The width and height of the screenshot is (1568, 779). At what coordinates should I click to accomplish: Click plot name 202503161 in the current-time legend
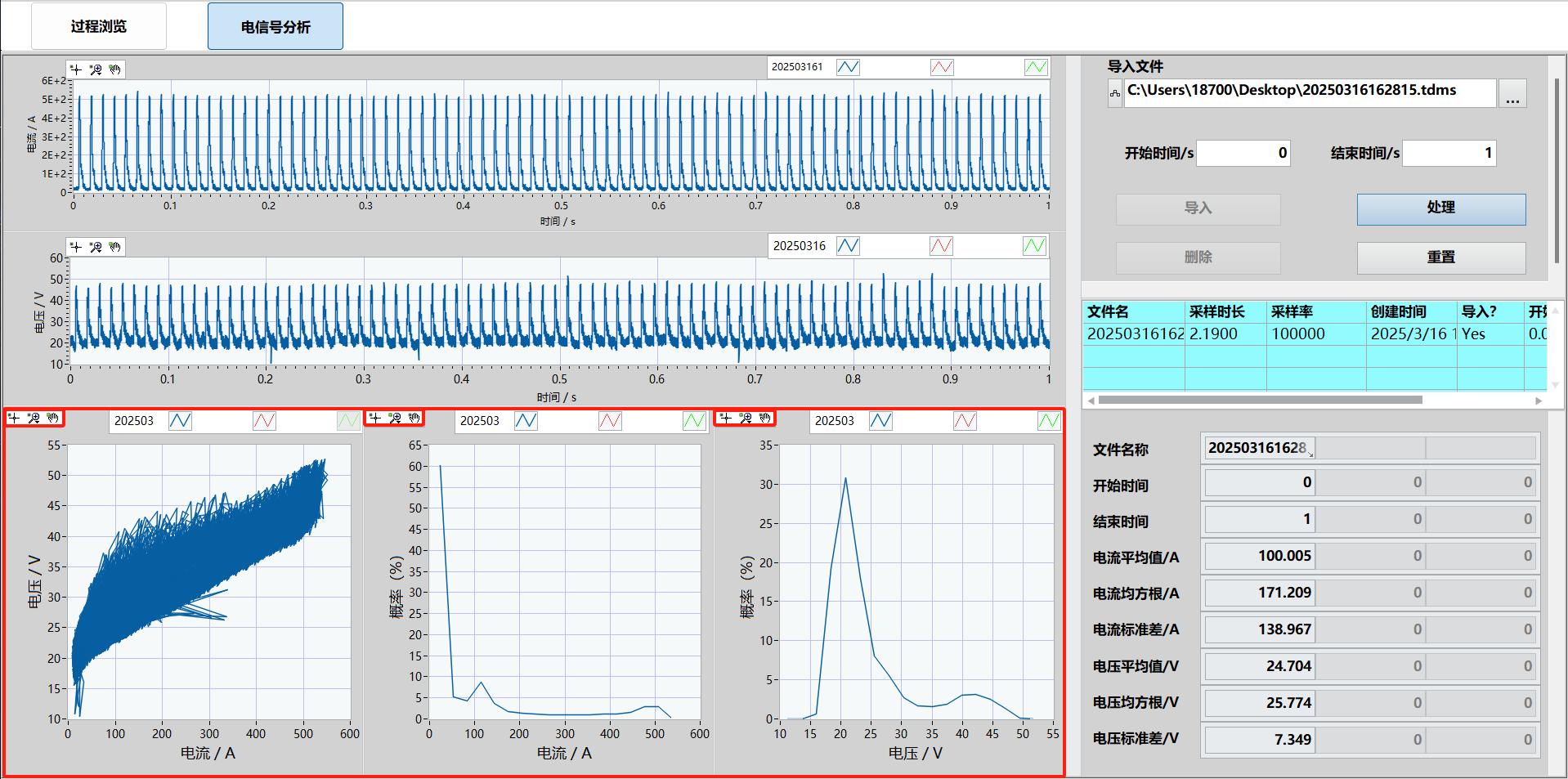click(x=798, y=67)
